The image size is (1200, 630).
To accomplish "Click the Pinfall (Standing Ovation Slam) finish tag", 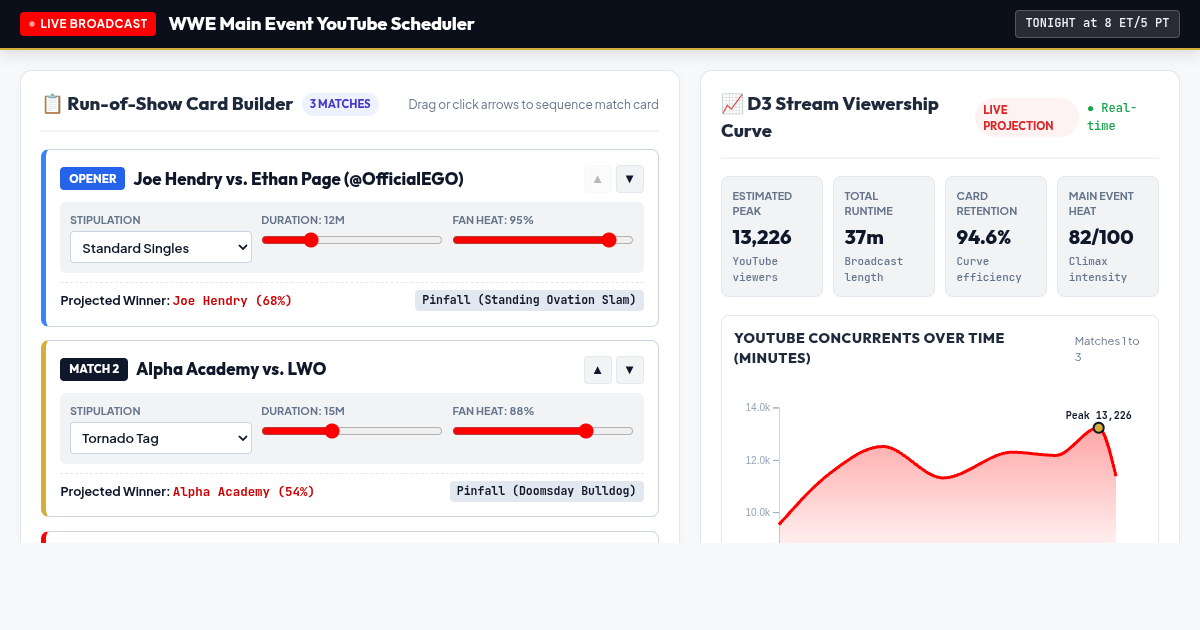I will [530, 300].
